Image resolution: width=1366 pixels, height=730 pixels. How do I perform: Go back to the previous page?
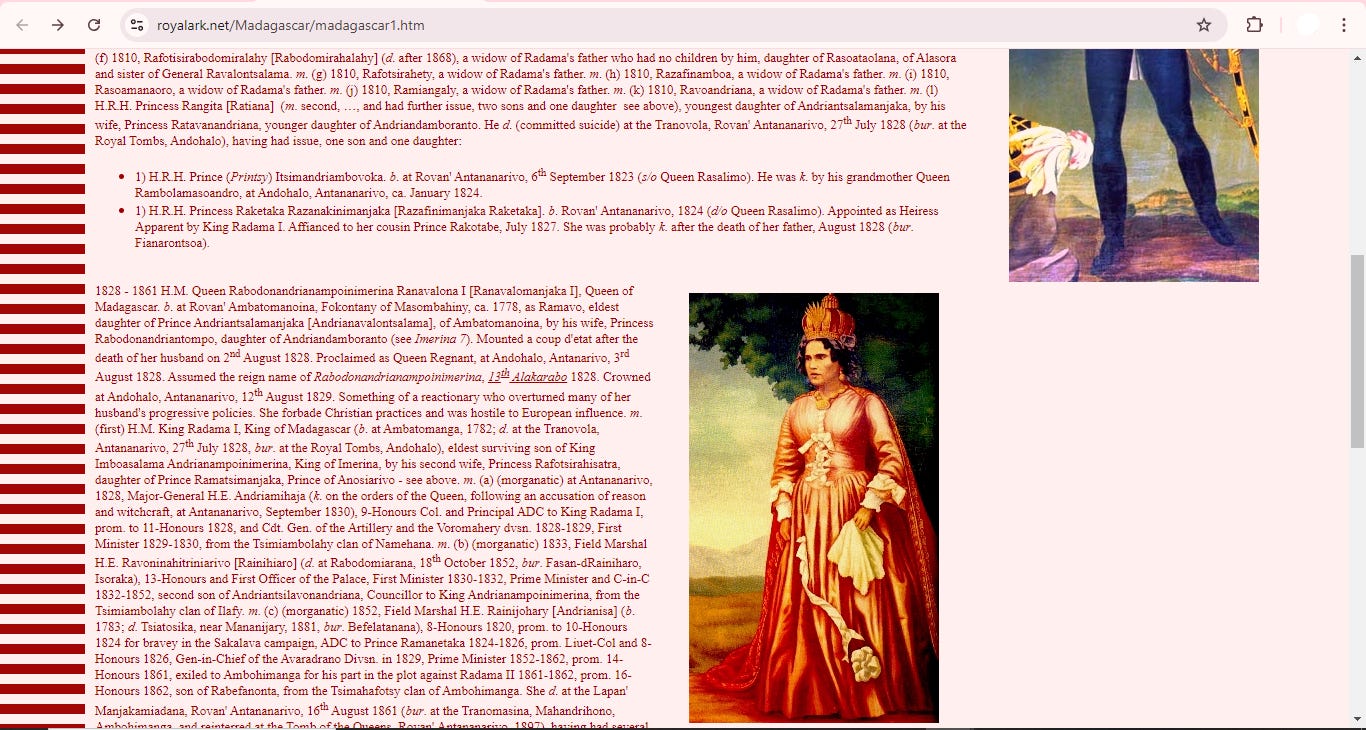(22, 25)
